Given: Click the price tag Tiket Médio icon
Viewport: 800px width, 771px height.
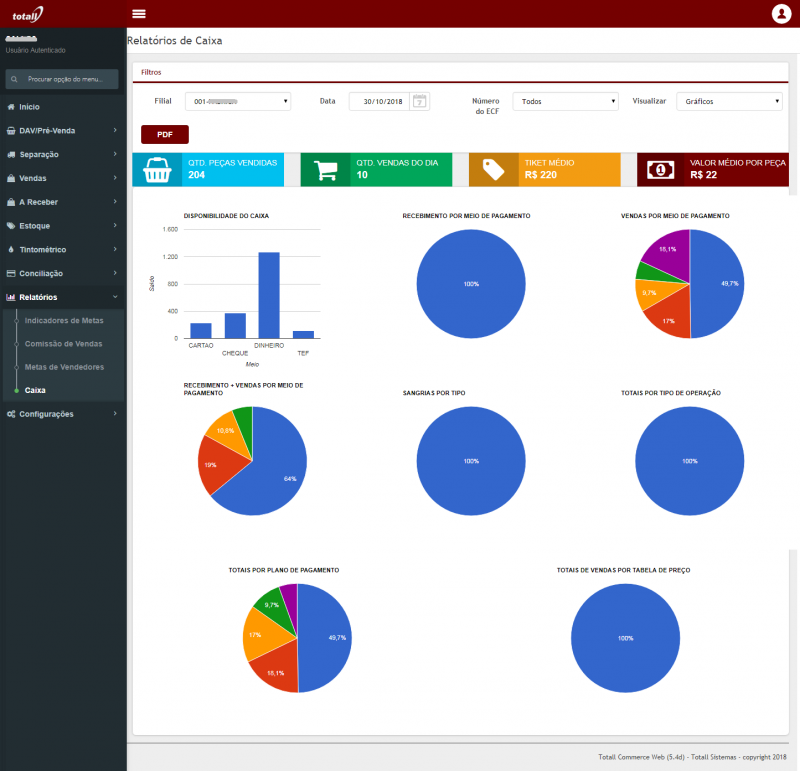Looking at the screenshot, I should pos(493,169).
